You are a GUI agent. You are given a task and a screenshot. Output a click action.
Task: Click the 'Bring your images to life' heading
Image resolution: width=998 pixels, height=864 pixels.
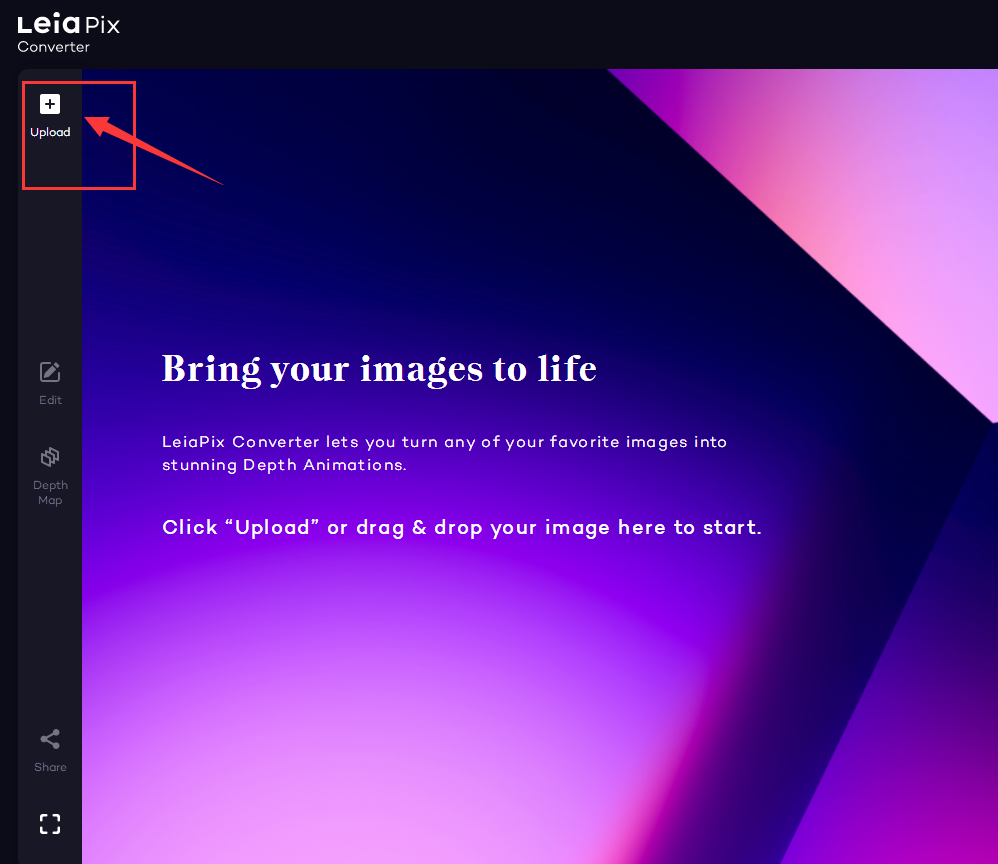[379, 369]
